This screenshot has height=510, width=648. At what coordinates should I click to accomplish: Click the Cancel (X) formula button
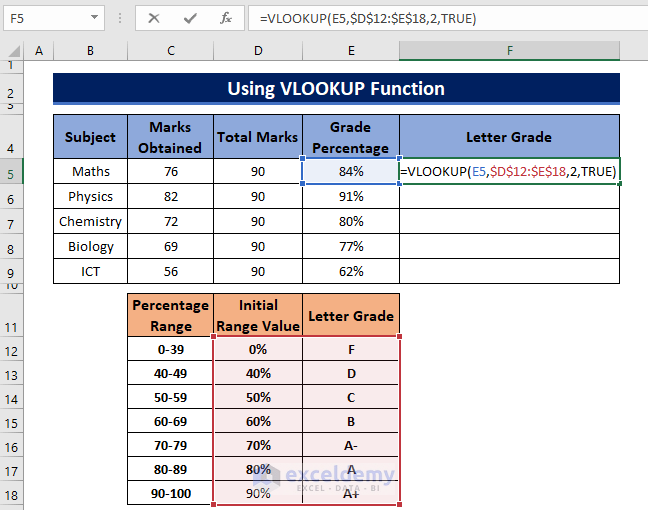pos(154,18)
